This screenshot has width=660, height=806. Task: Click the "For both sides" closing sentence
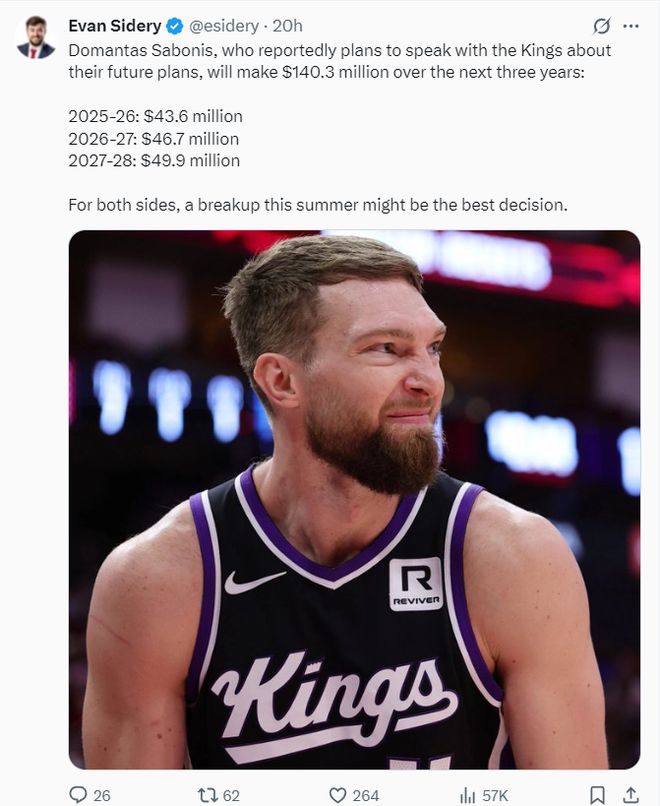(318, 205)
